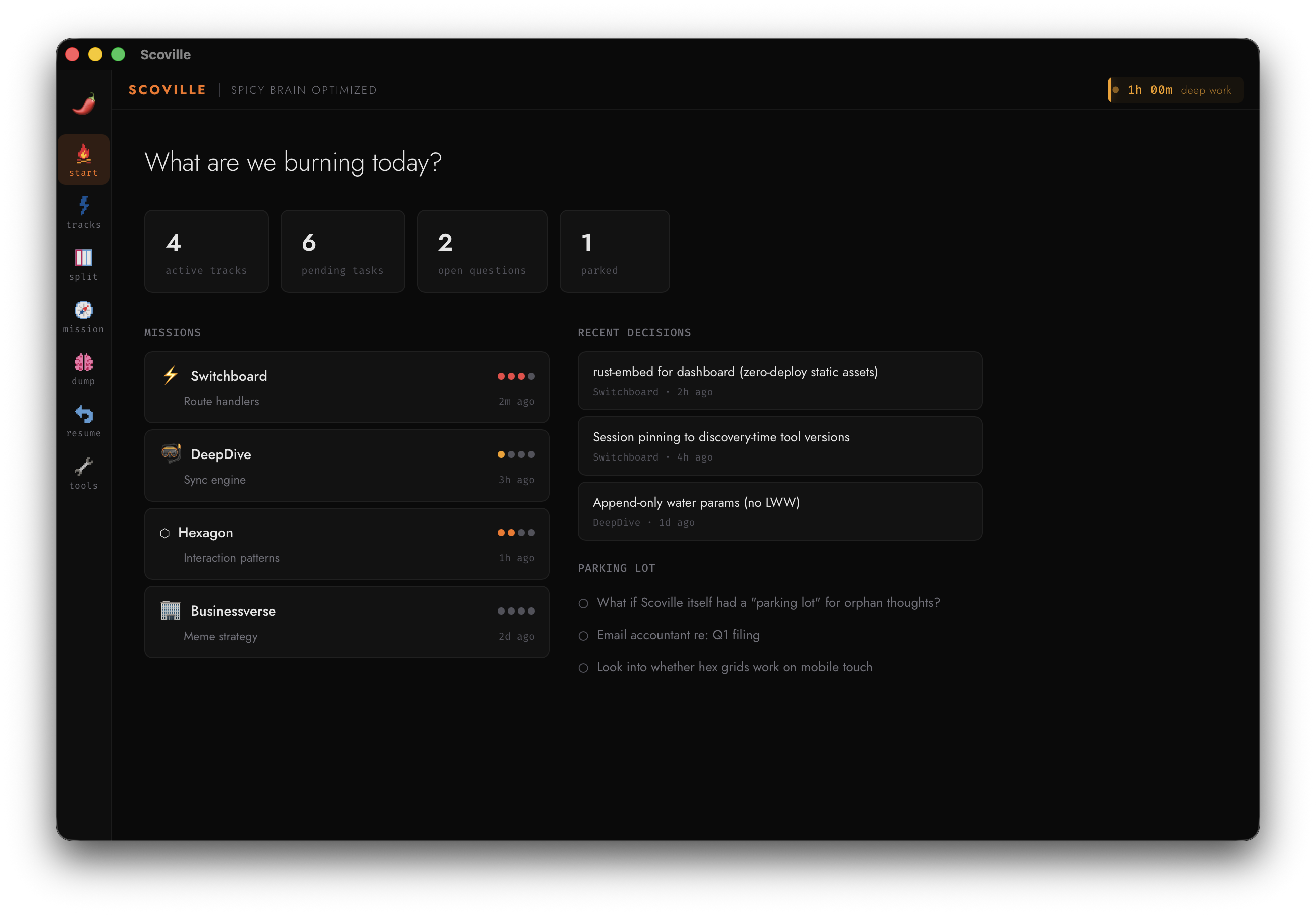Viewport: 1316px width, 915px height.
Task: View the Append-only water params decision
Action: point(779,511)
